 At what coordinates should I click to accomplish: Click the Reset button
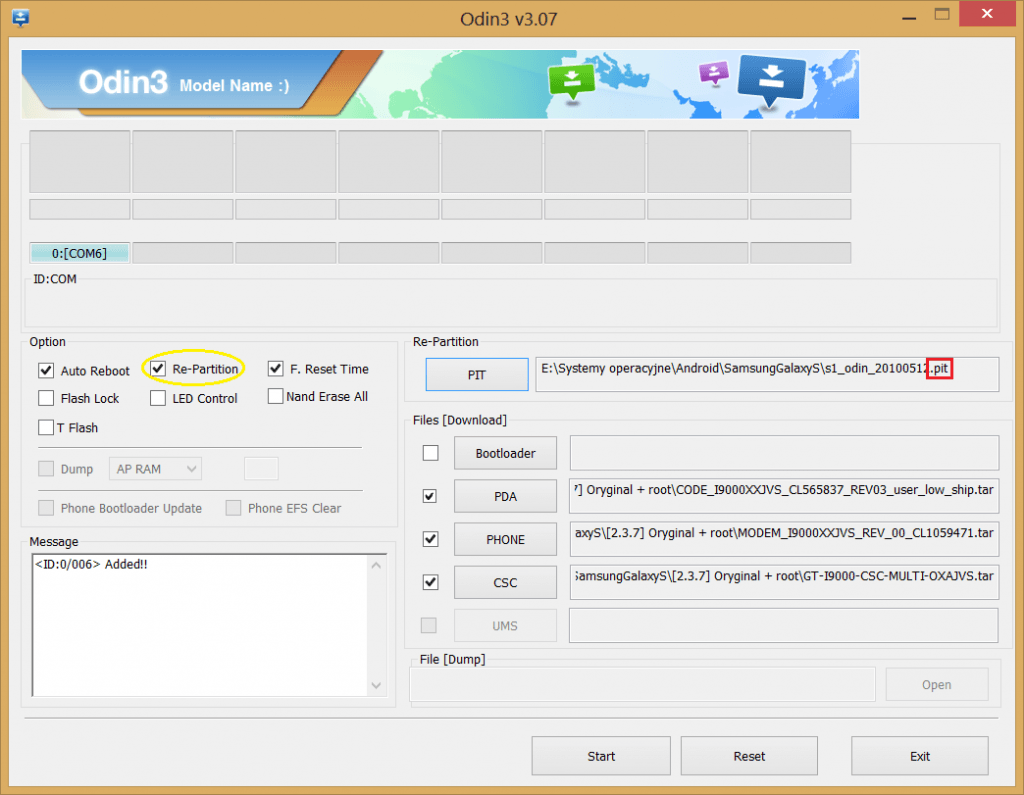[x=749, y=756]
